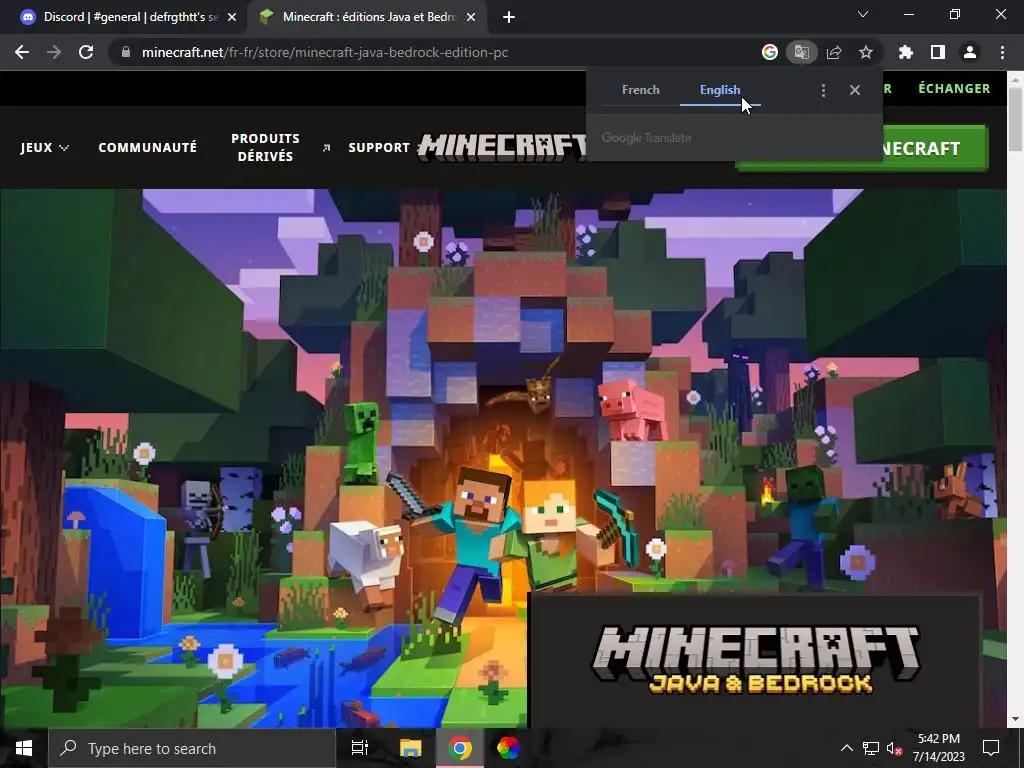Click the muted volume tray icon
Screen dimensions: 1024x768
894,748
